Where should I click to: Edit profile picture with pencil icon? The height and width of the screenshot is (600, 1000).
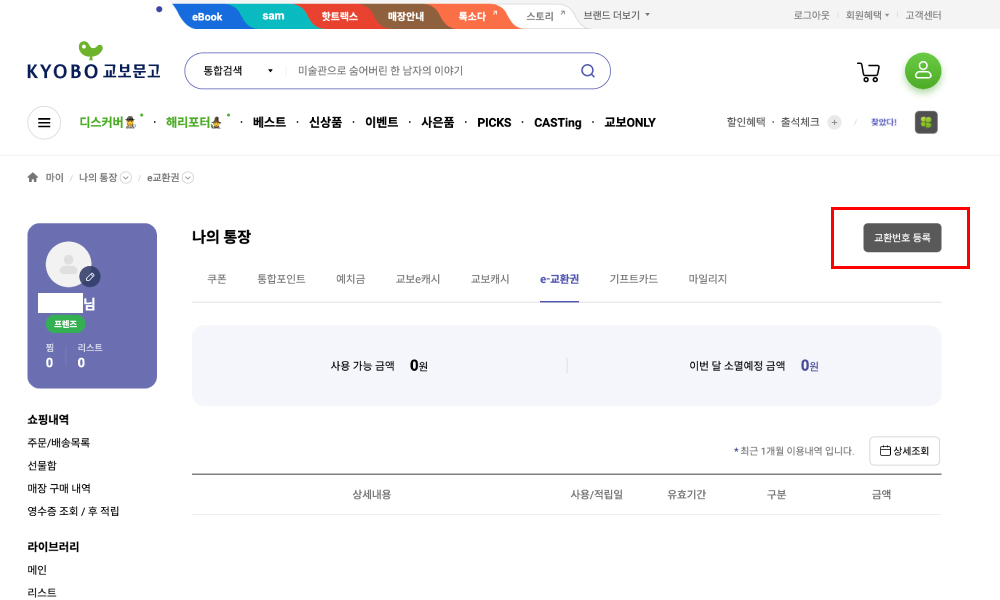point(90,277)
